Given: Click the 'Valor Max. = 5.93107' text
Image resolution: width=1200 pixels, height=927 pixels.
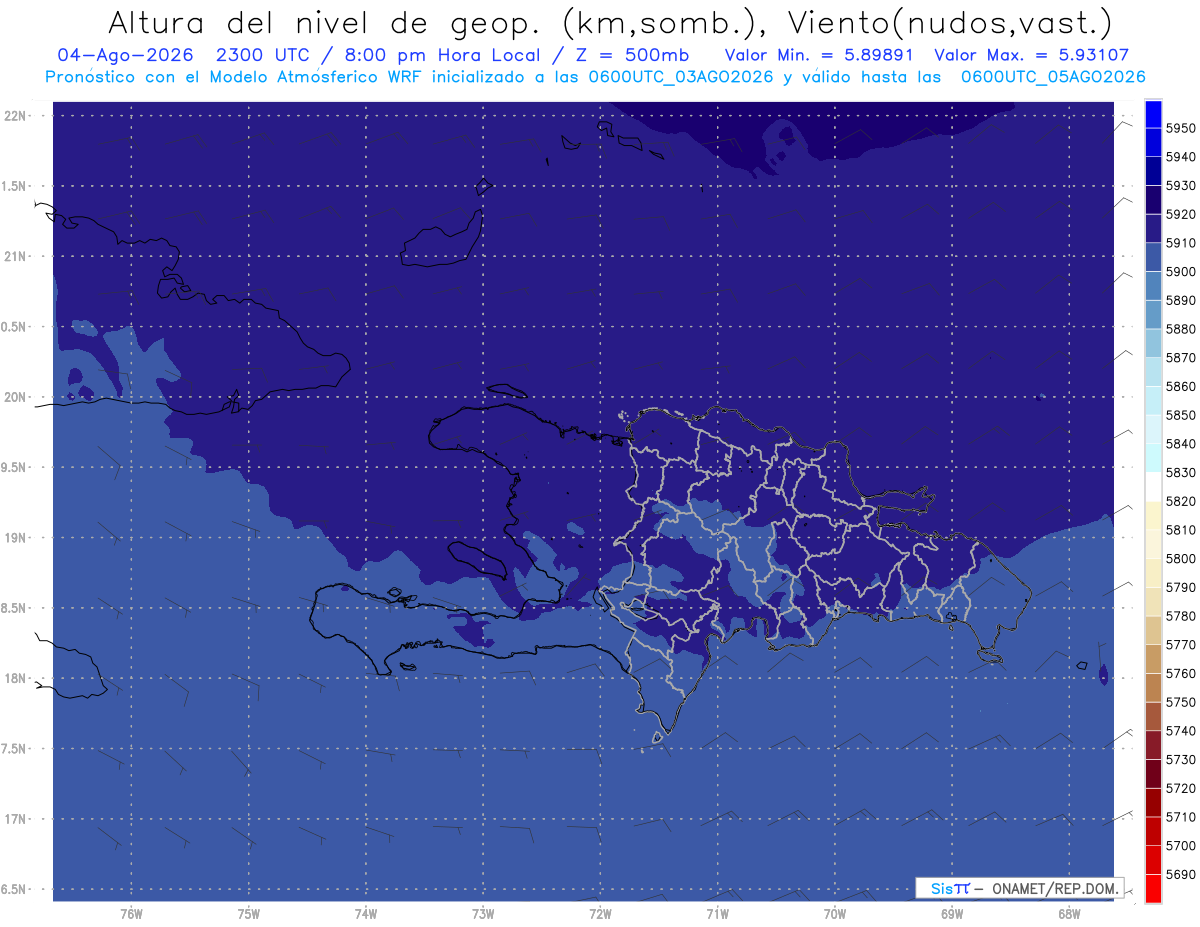Looking at the screenshot, I should pos(1031,55).
